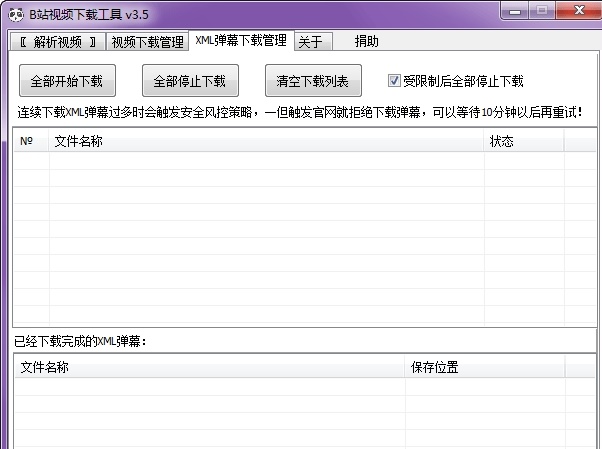Click the 已经下载完成的XML弹幕 label
The width and height of the screenshot is (602, 449).
pyautogui.click(x=80, y=341)
